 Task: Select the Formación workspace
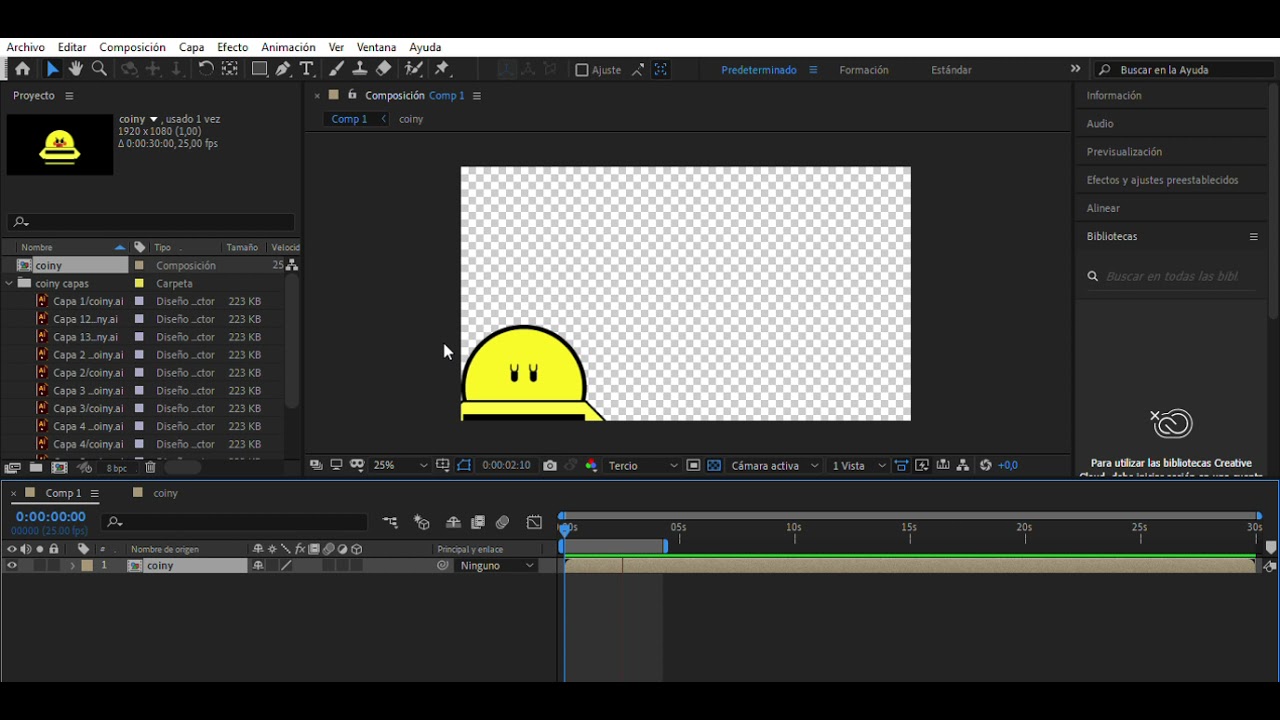click(x=864, y=70)
